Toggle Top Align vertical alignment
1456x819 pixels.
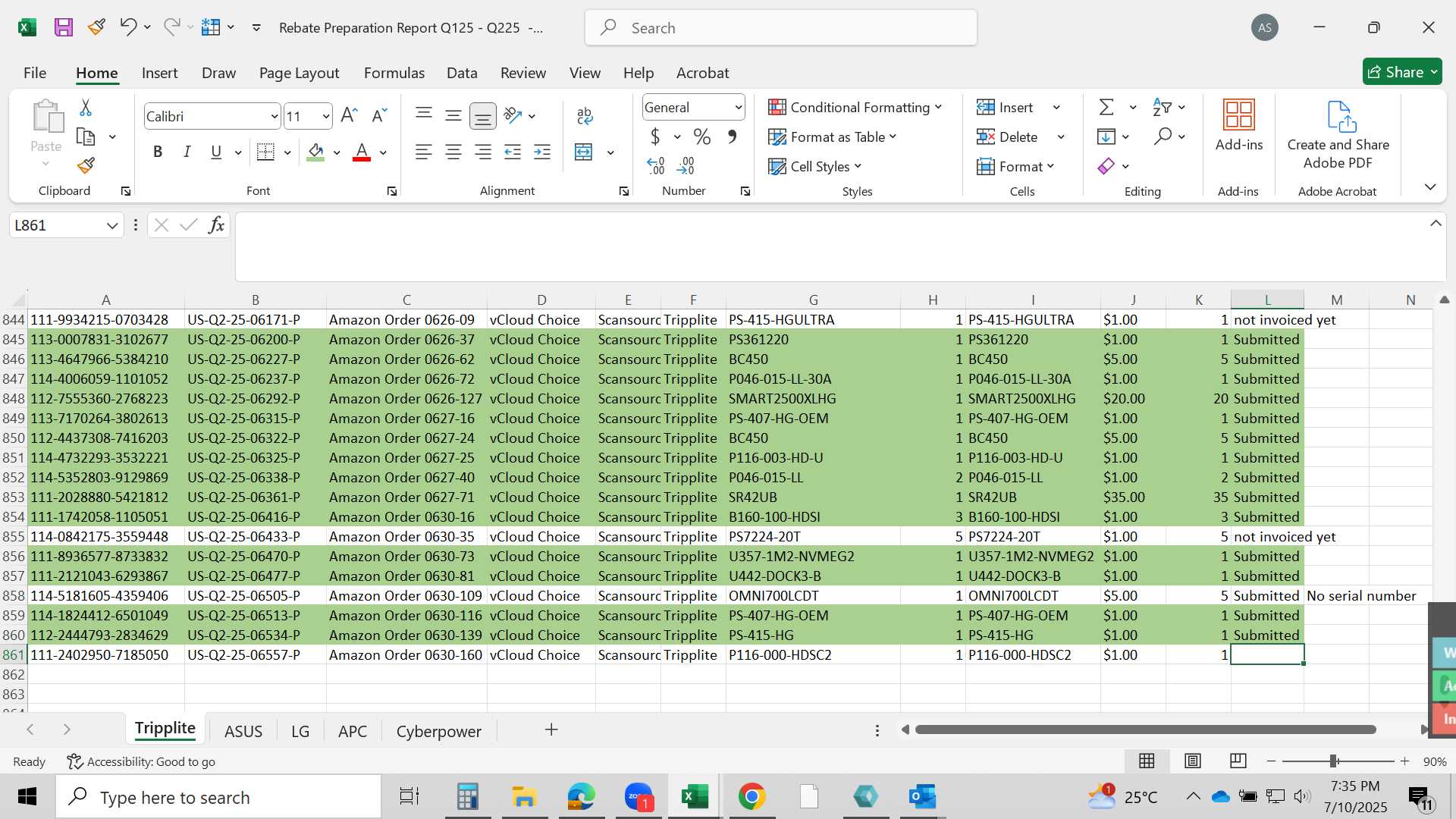[x=423, y=115]
